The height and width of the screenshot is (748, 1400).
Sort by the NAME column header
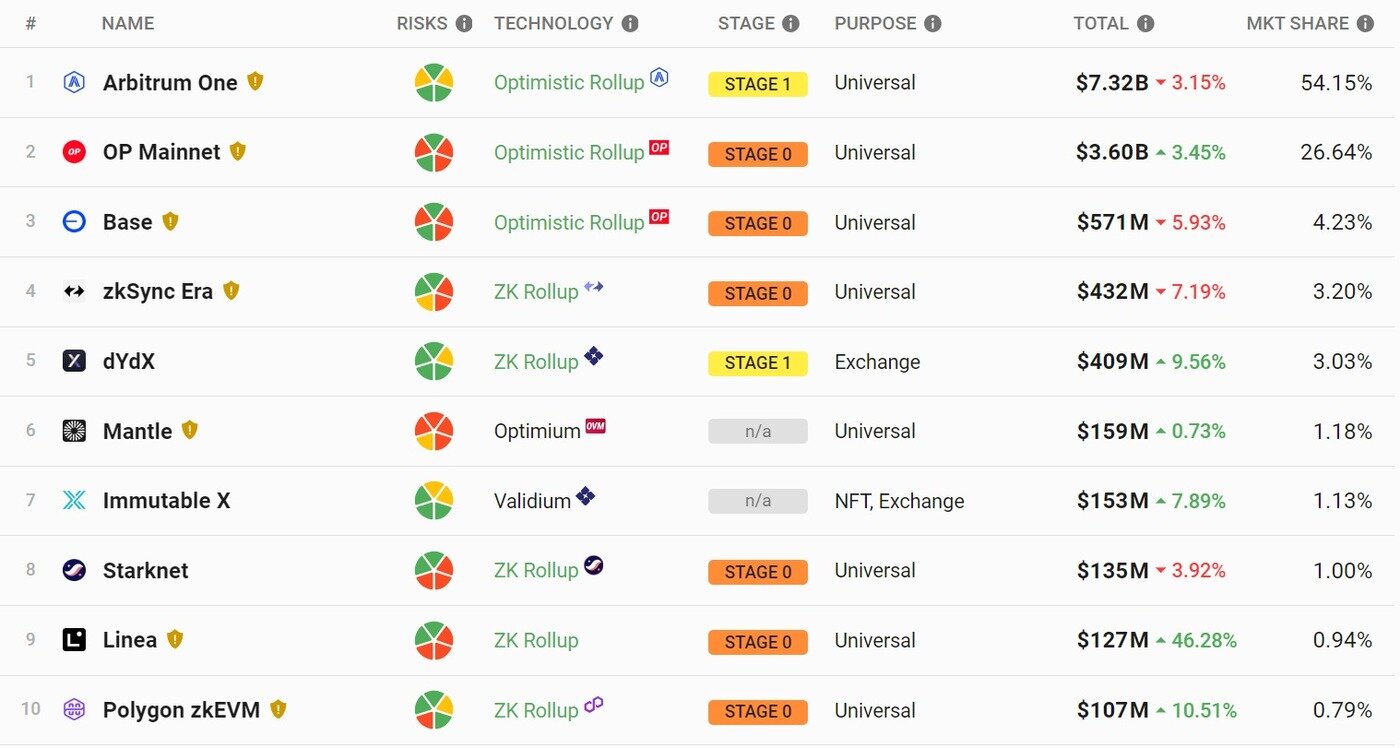pos(128,23)
